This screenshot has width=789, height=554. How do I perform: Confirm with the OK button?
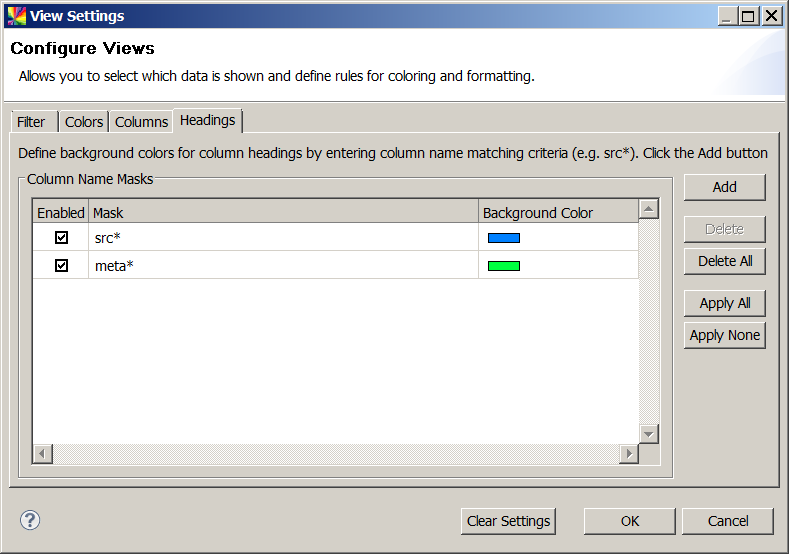coord(629,521)
